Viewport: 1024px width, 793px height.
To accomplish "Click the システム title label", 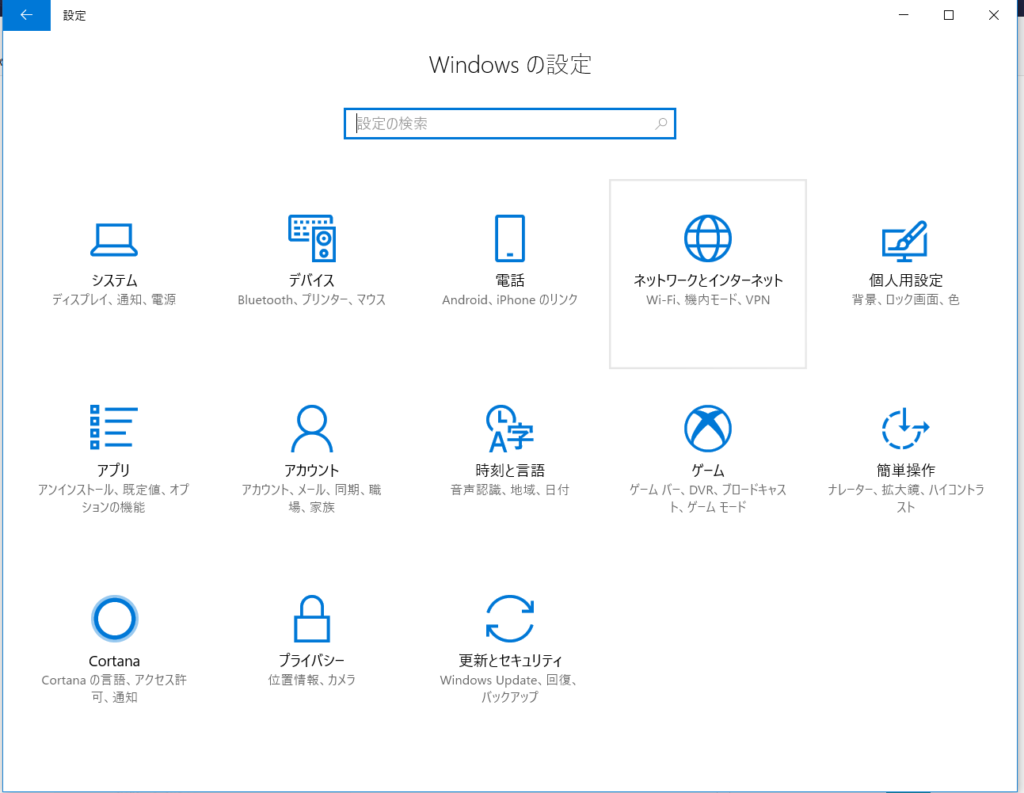I will 114,280.
